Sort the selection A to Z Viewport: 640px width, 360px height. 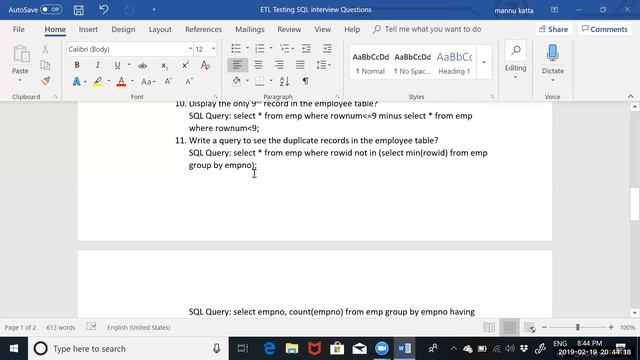coord(284,81)
